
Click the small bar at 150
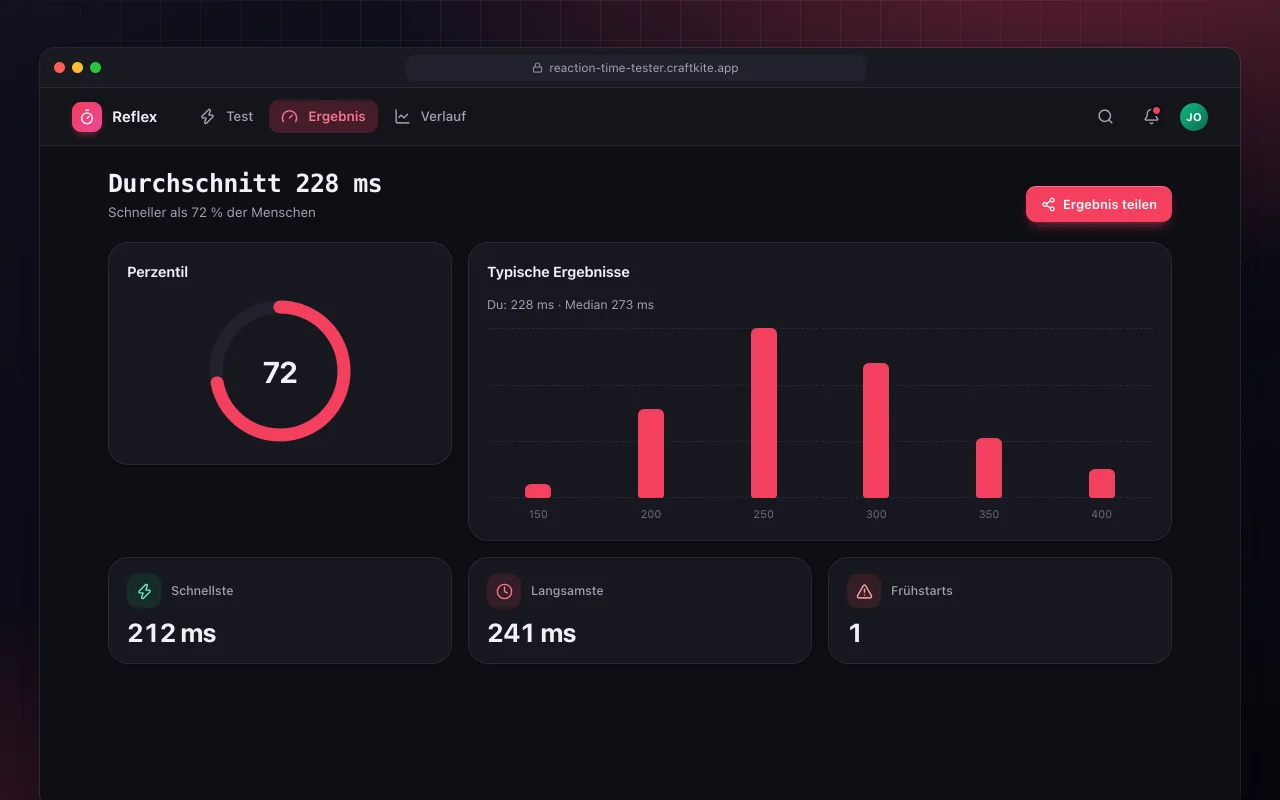(538, 491)
